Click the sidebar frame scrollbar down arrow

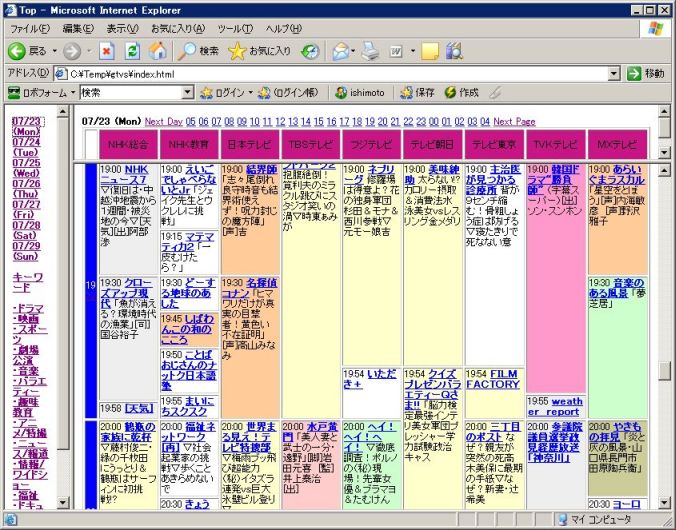click(63, 502)
